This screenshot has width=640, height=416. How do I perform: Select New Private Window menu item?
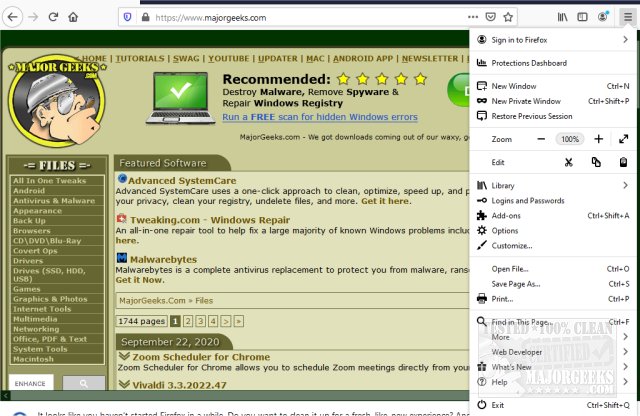point(526,101)
